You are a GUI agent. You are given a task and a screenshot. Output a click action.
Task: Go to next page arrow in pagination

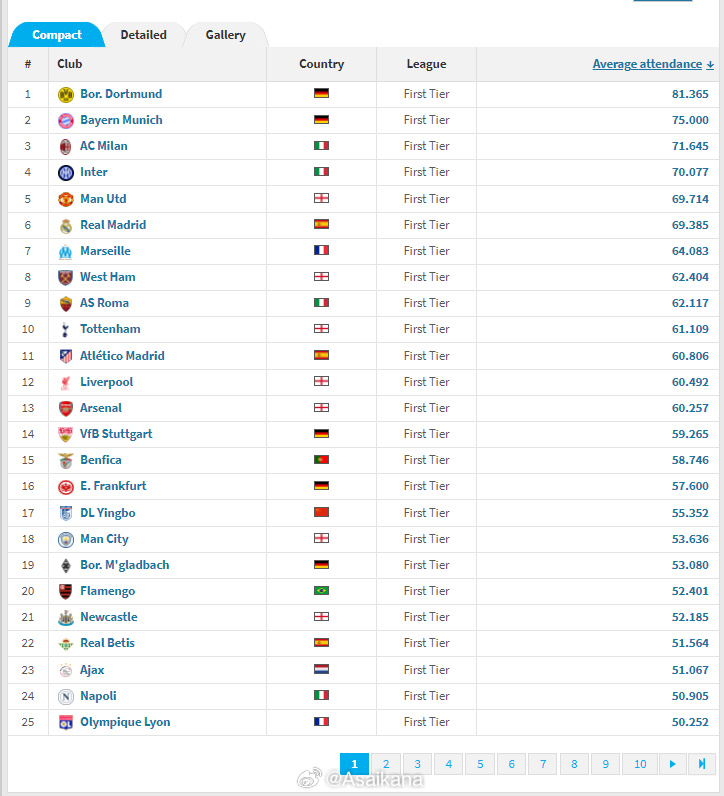coord(672,764)
